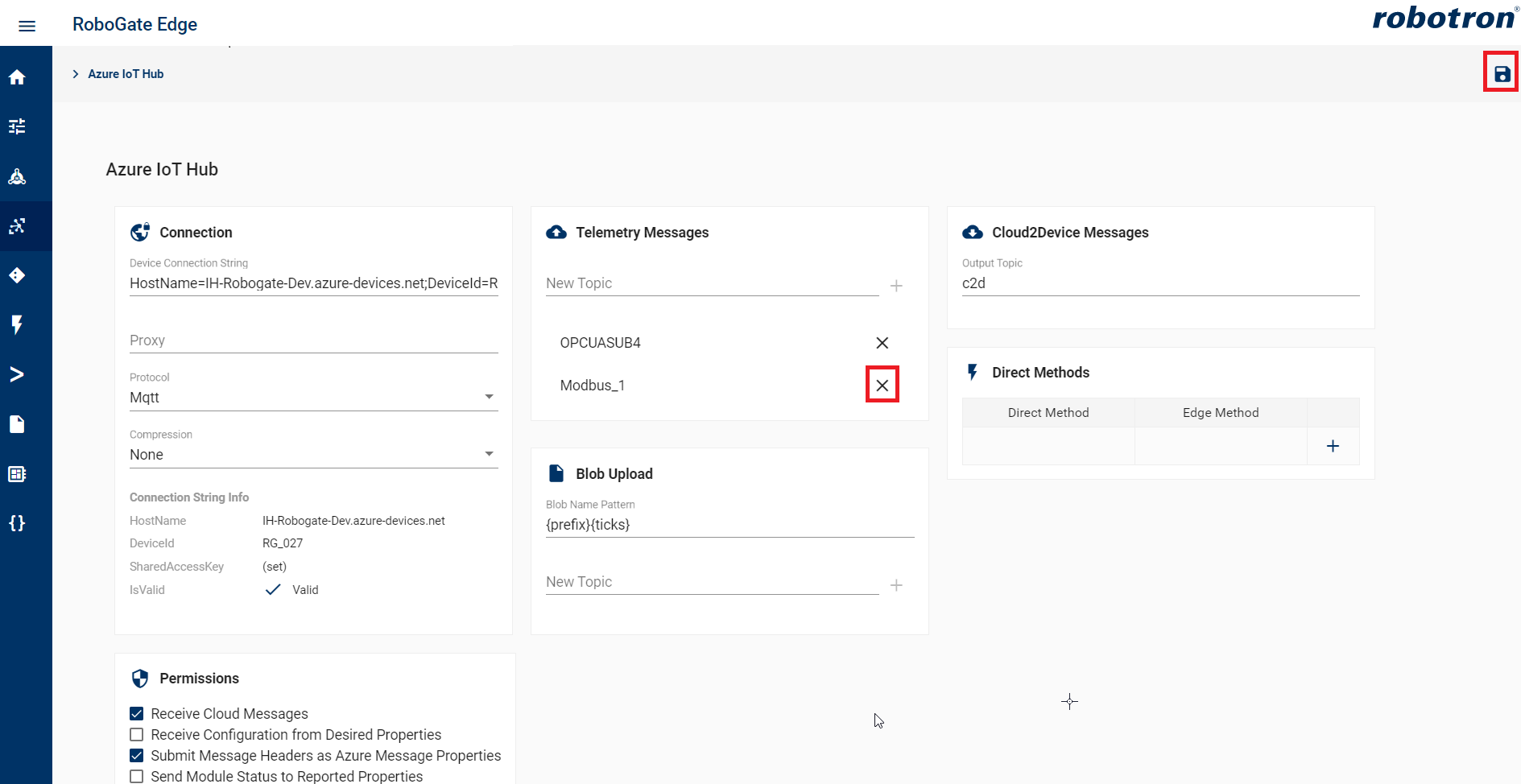The width and height of the screenshot is (1521, 784).
Task: Add a new Telemetry Messages topic
Action: pos(896,285)
